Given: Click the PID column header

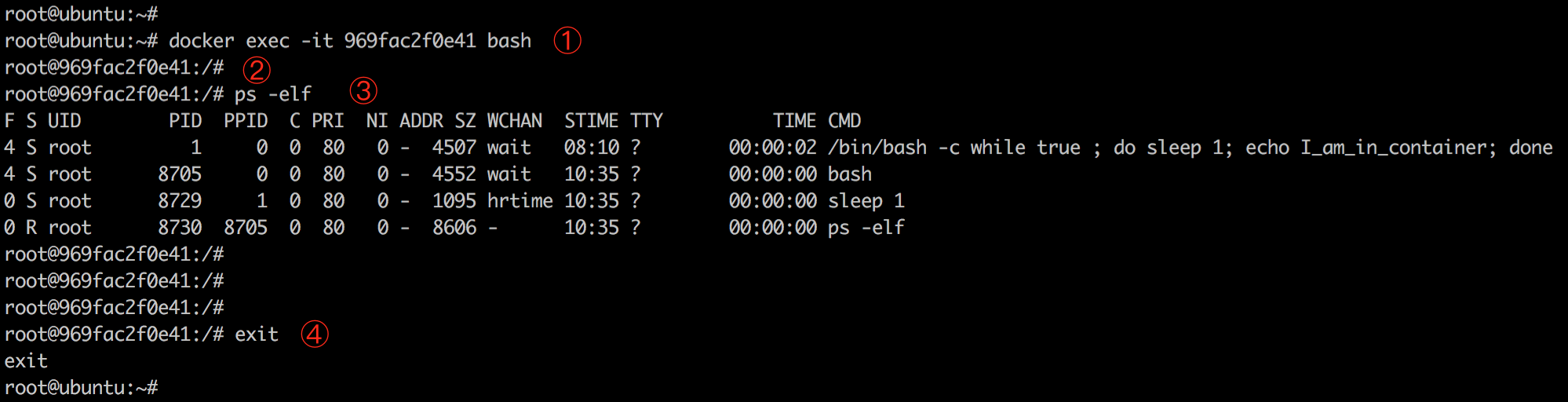Looking at the screenshot, I should pos(185,121).
